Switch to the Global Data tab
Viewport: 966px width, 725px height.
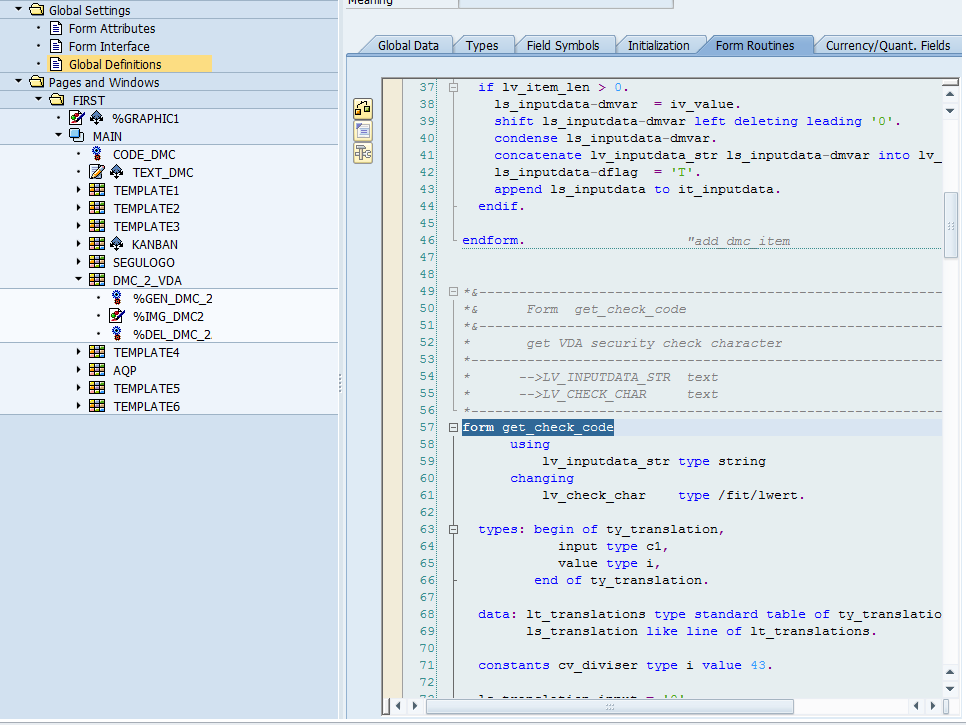click(x=408, y=45)
